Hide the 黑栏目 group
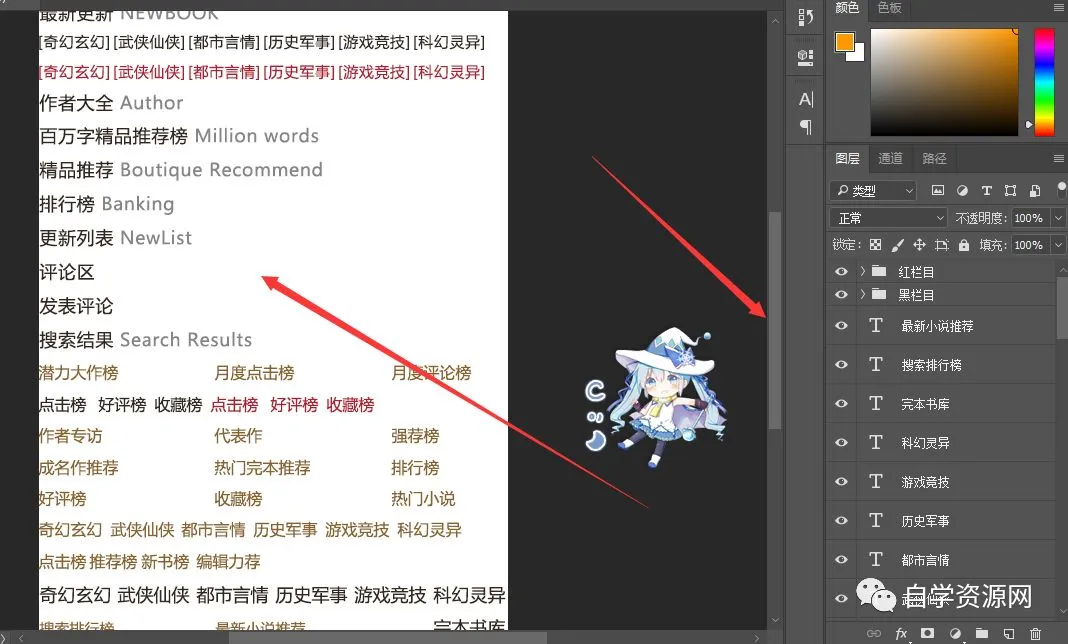The width and height of the screenshot is (1068, 644). [841, 294]
